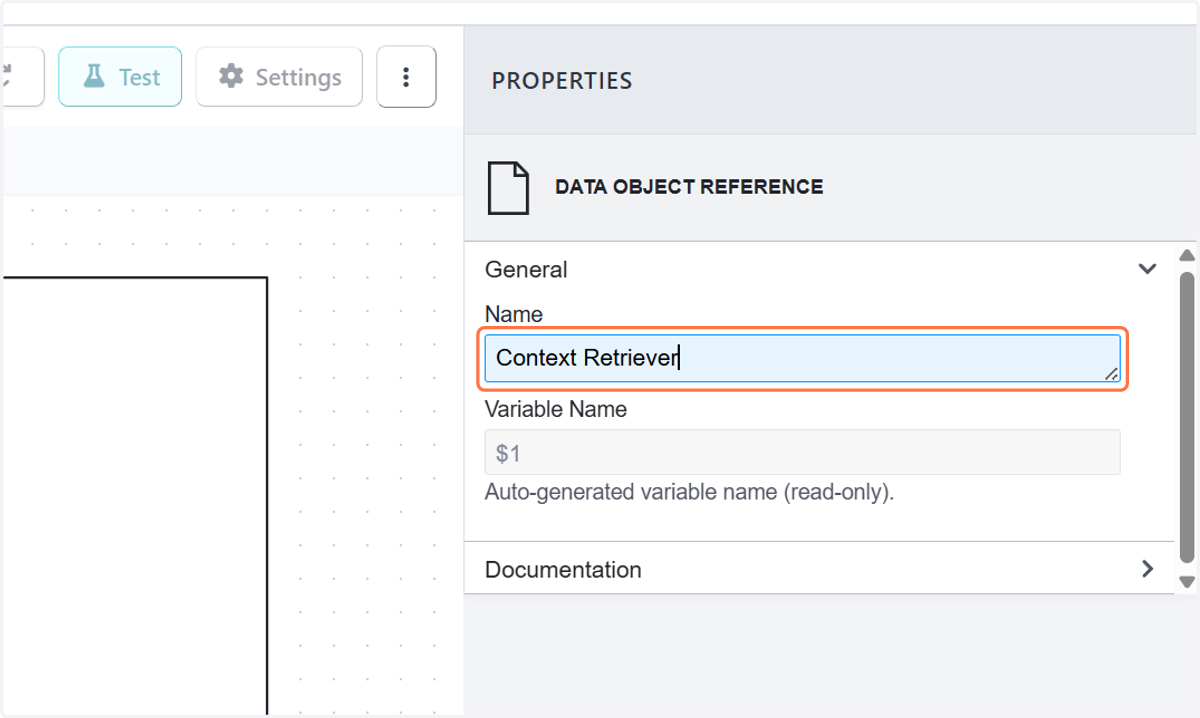Screen dimensions: 1200x718
Task: Collapse the General section chevron
Action: tap(1147, 269)
